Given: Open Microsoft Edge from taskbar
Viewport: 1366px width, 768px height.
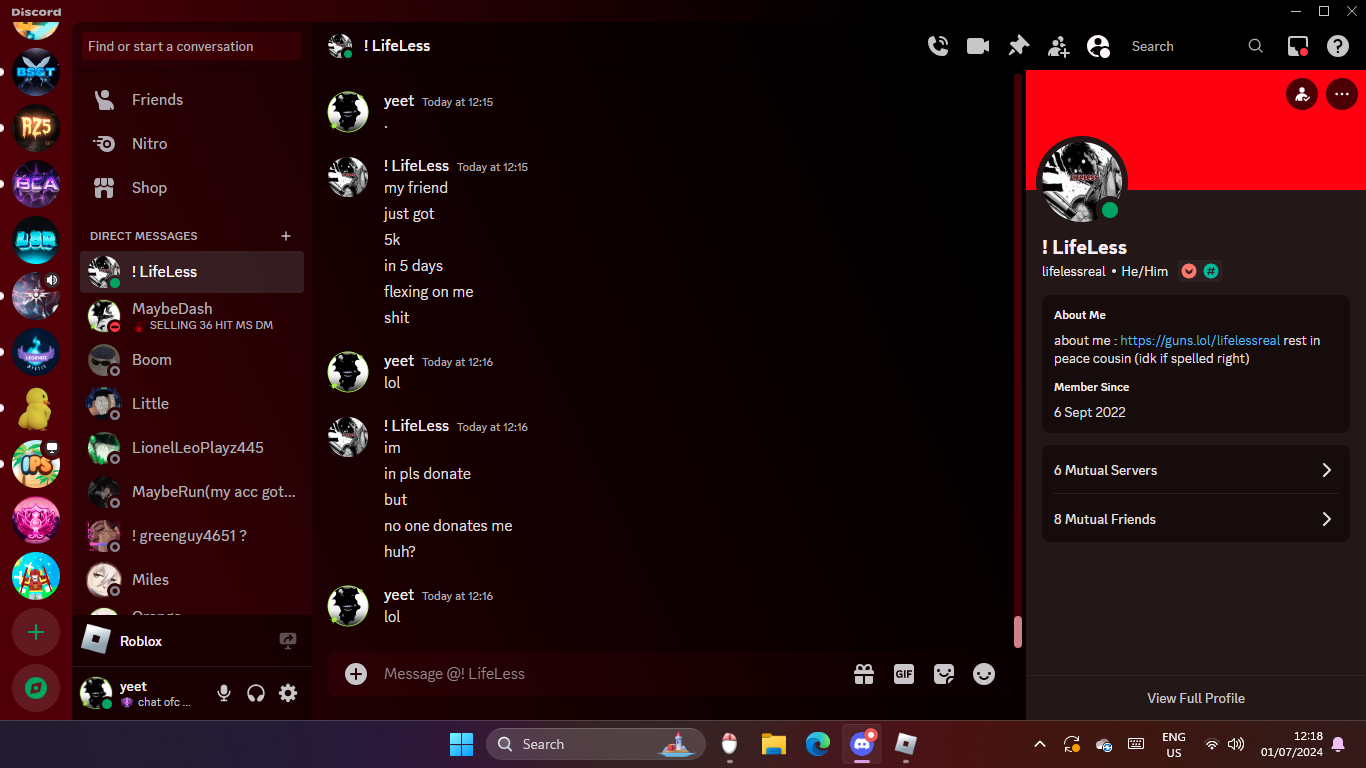Looking at the screenshot, I should [x=818, y=744].
